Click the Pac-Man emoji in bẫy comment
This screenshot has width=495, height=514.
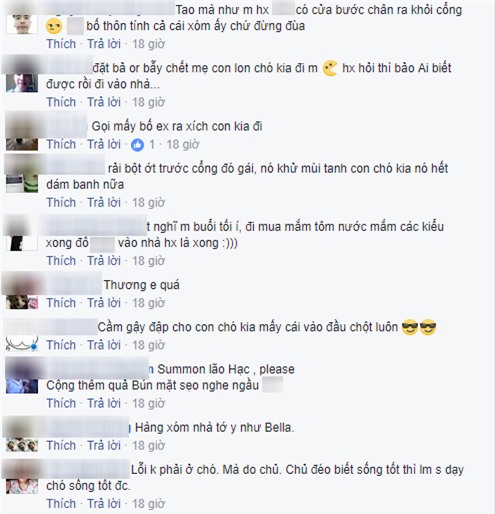pyautogui.click(x=330, y=68)
